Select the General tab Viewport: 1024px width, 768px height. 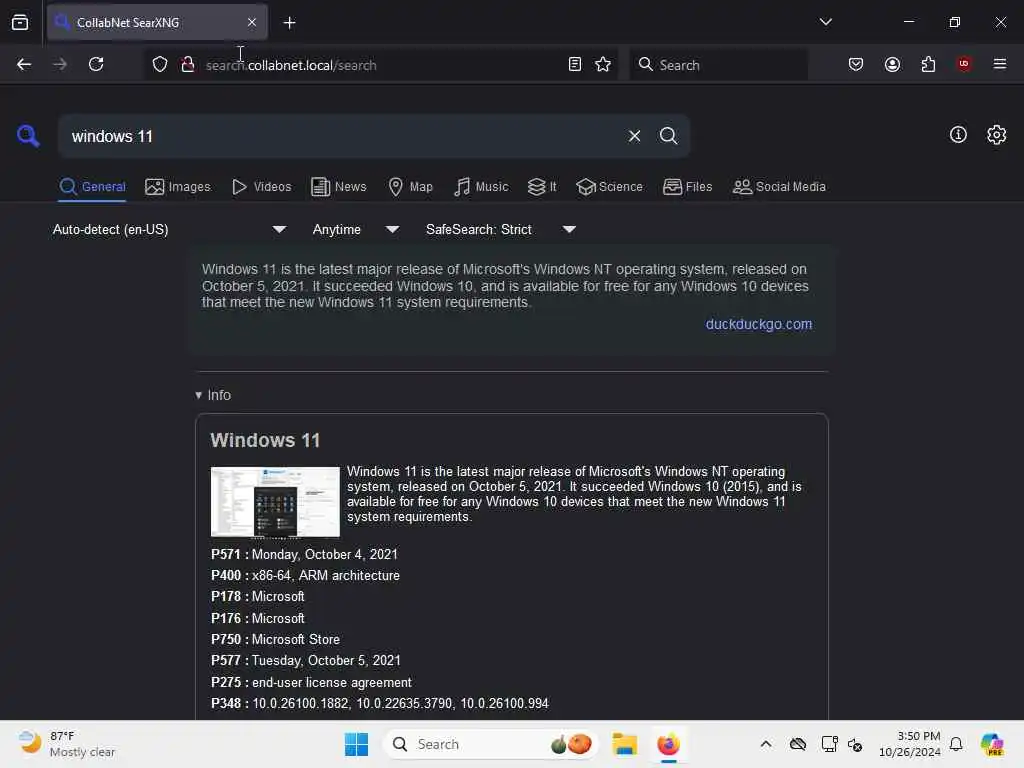coord(92,187)
